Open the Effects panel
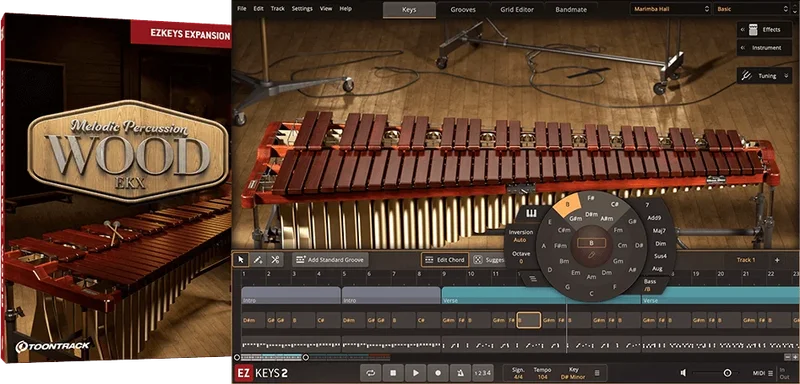Viewport: 800px width, 384px height. 764,30
